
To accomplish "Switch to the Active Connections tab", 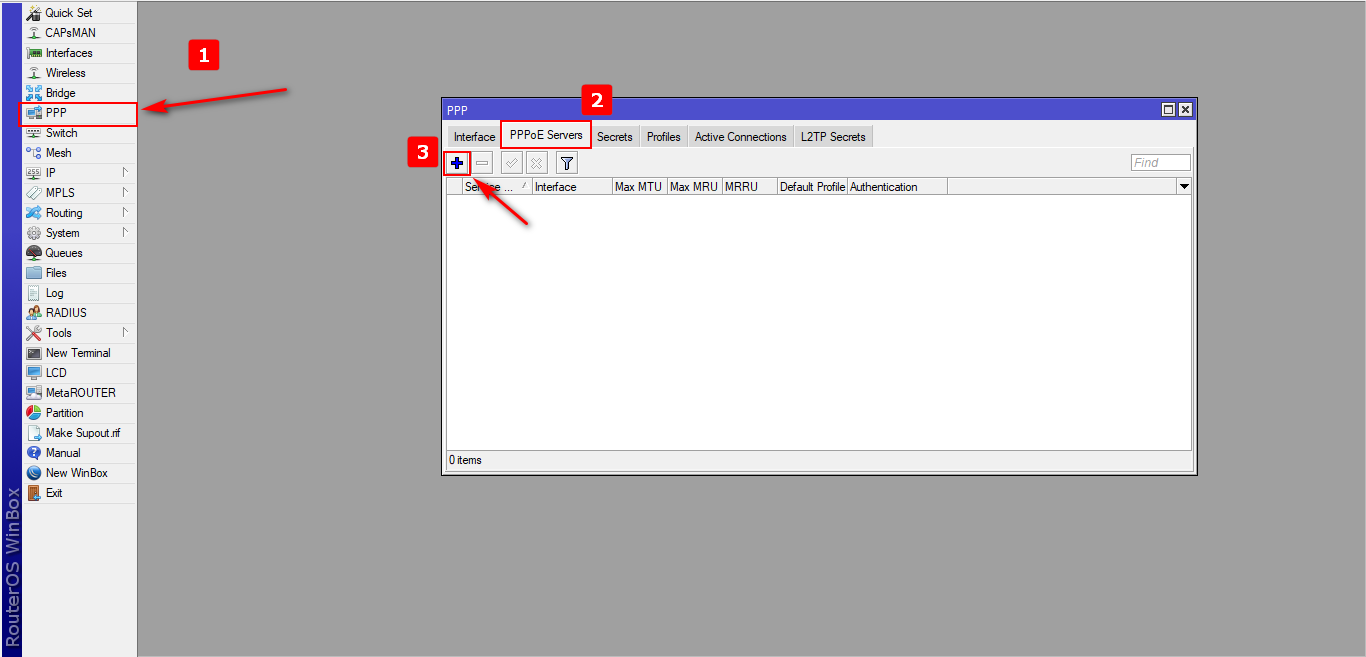I will [x=740, y=137].
